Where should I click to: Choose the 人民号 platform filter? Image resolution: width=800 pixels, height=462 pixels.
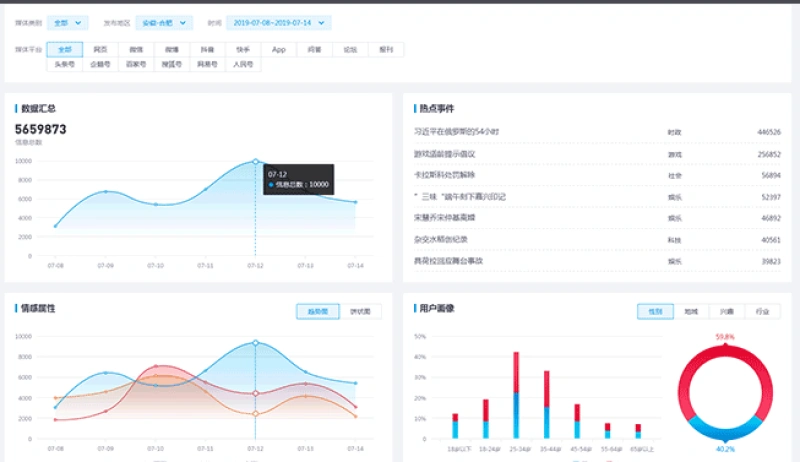coord(243,64)
